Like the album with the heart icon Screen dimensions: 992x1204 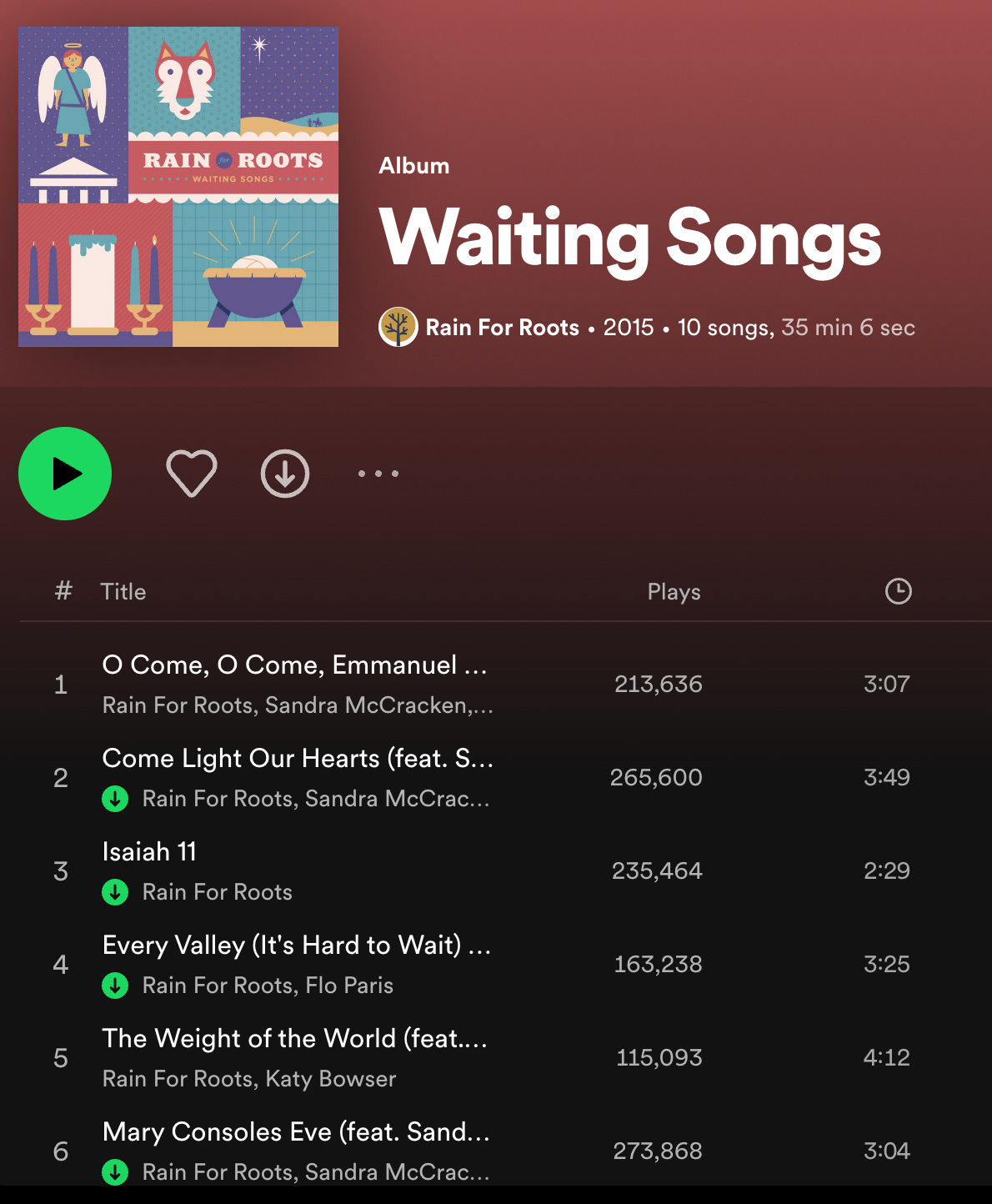point(192,474)
